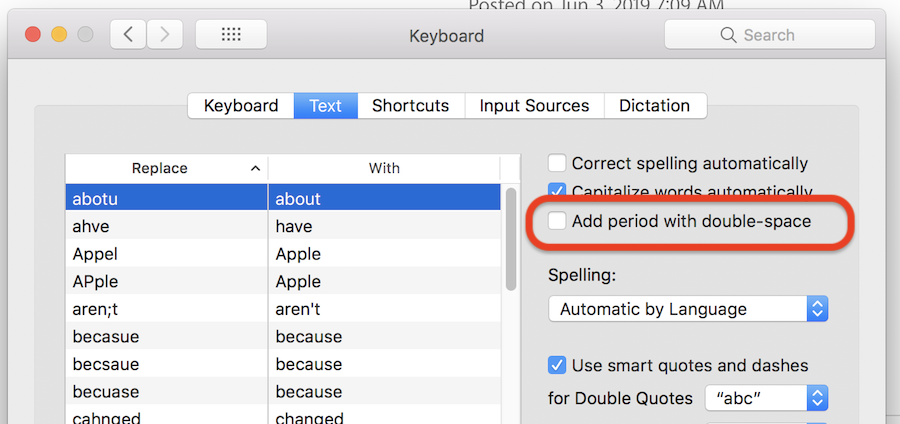Click the Replace column sort arrow
900x424 pixels.
coord(256,168)
